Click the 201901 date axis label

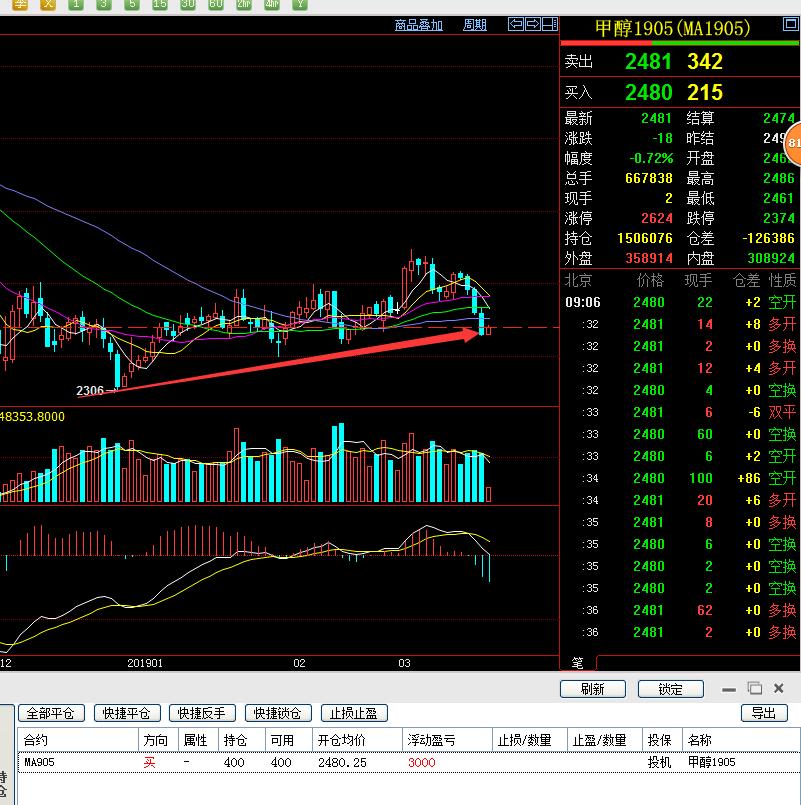tap(145, 663)
